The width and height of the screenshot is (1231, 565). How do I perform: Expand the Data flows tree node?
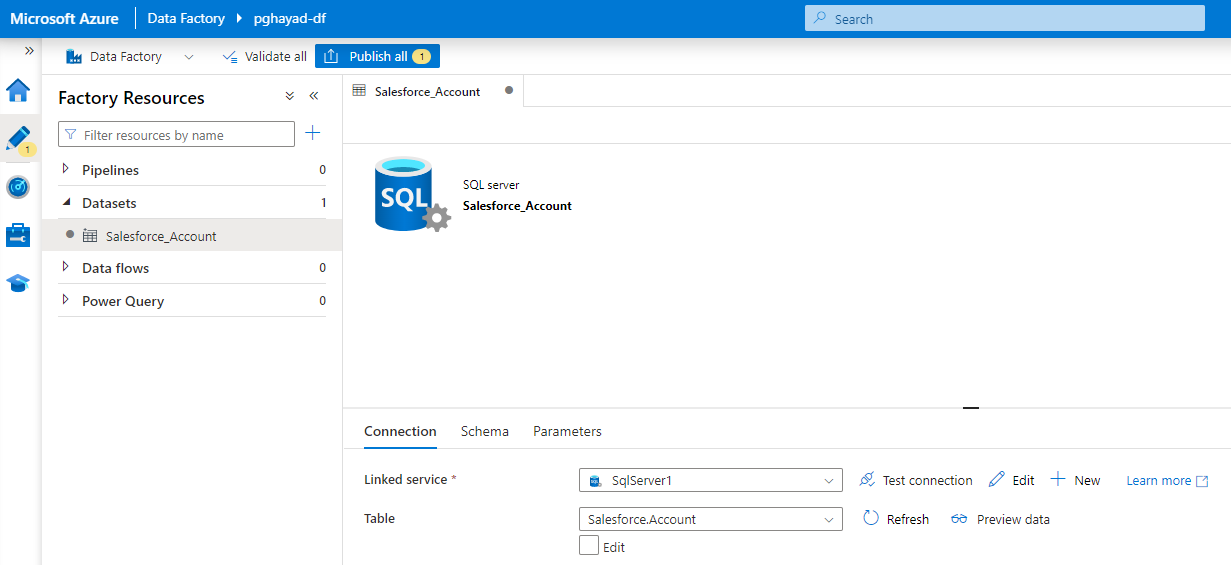point(66,267)
